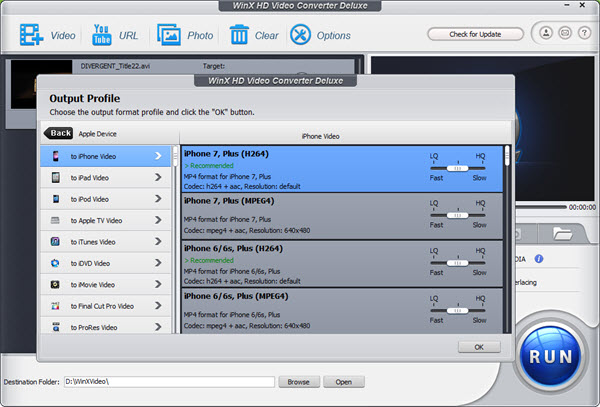Click the email envelope icon
Image resolution: width=600 pixels, height=407 pixels.
(x=565, y=33)
